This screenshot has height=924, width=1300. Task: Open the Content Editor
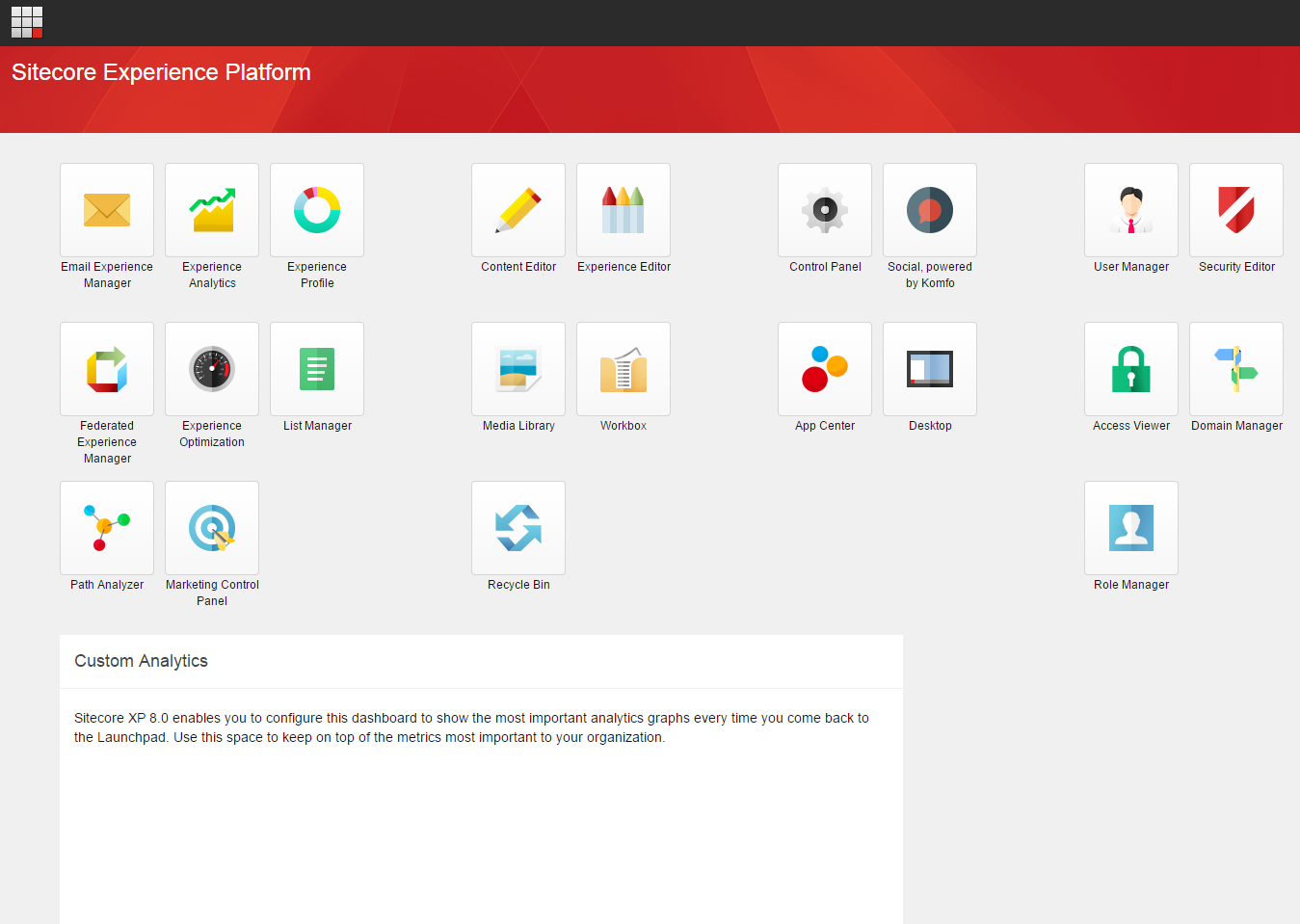pos(518,210)
